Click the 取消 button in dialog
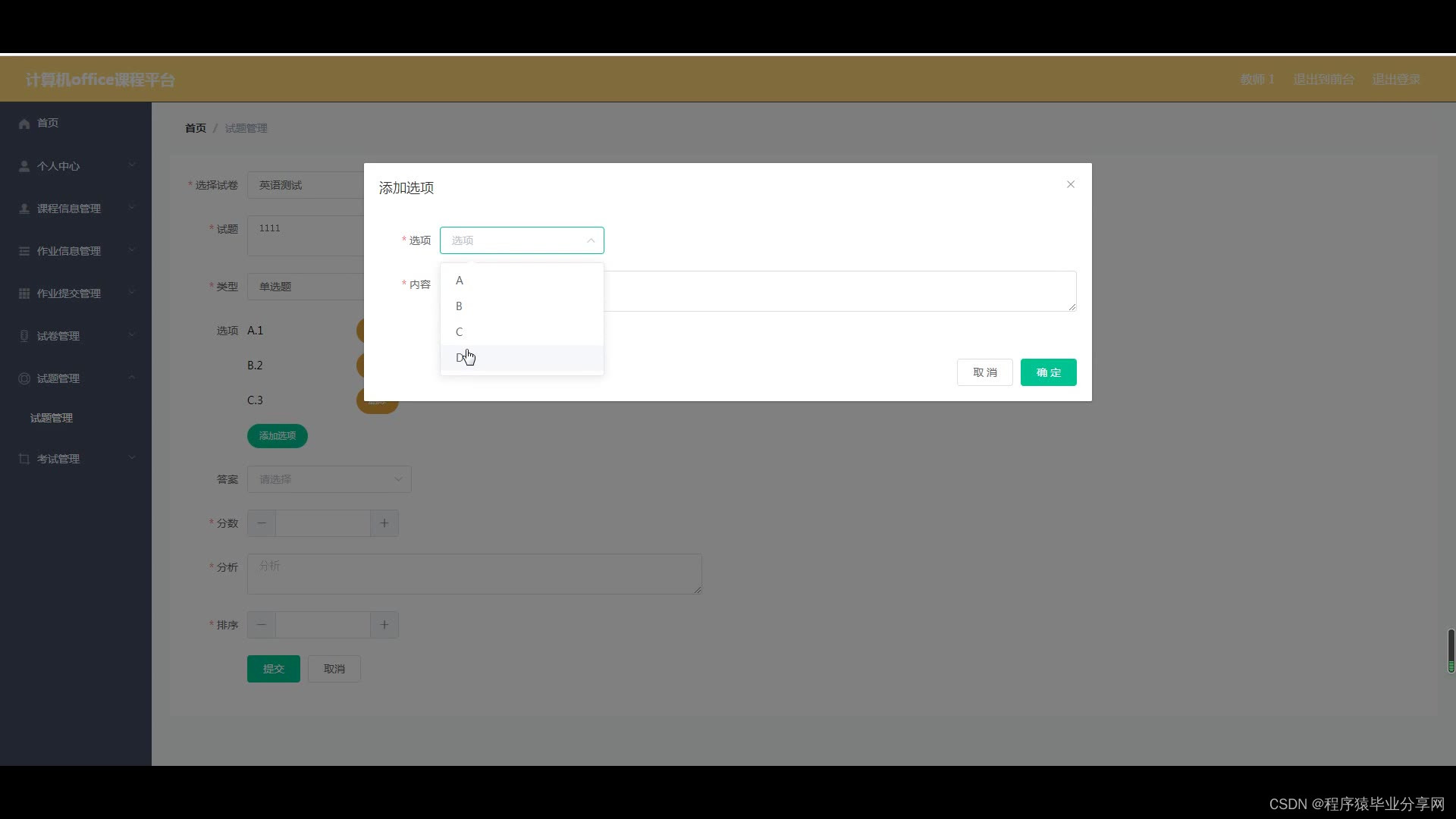1456x819 pixels. coord(984,372)
